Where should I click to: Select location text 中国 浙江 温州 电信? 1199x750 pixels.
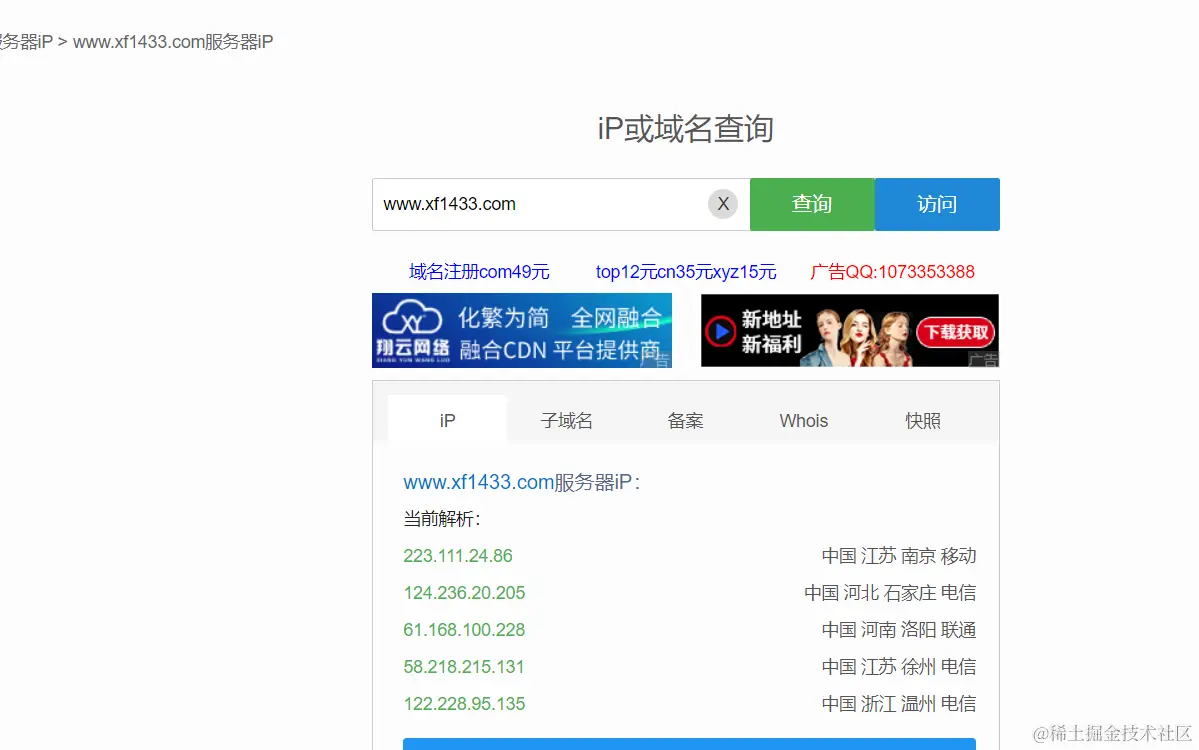(x=899, y=703)
